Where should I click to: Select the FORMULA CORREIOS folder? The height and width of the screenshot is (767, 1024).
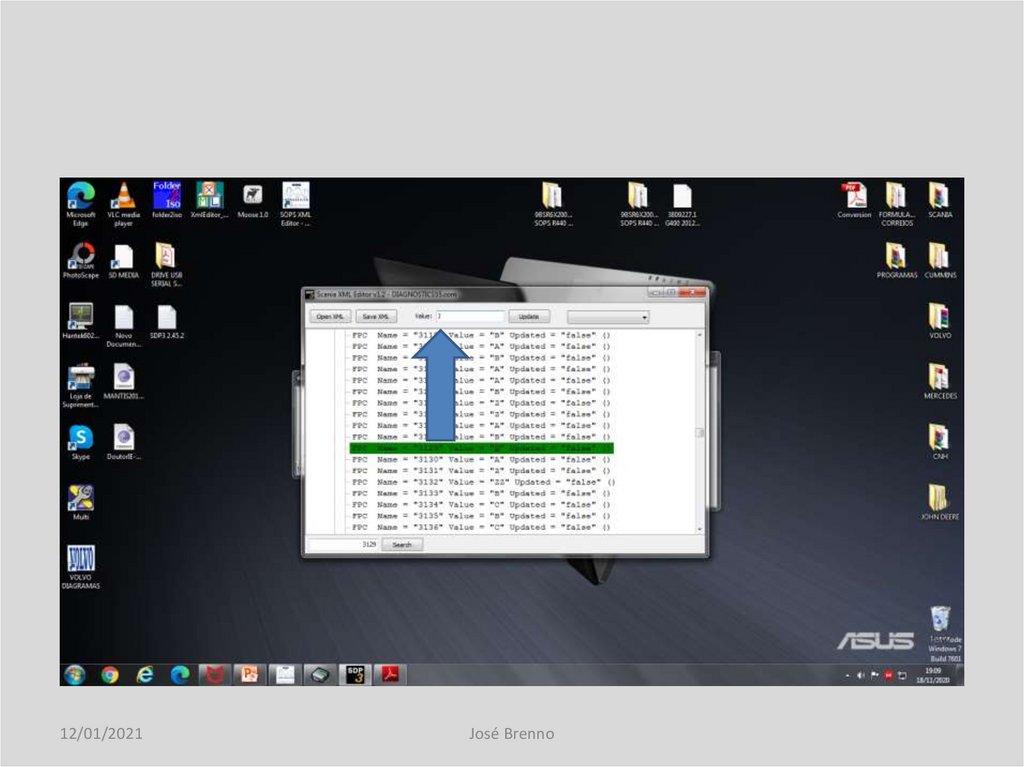(897, 204)
